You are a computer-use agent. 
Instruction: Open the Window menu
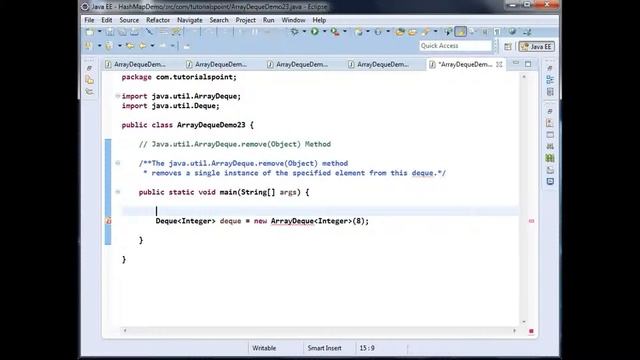[293, 20]
